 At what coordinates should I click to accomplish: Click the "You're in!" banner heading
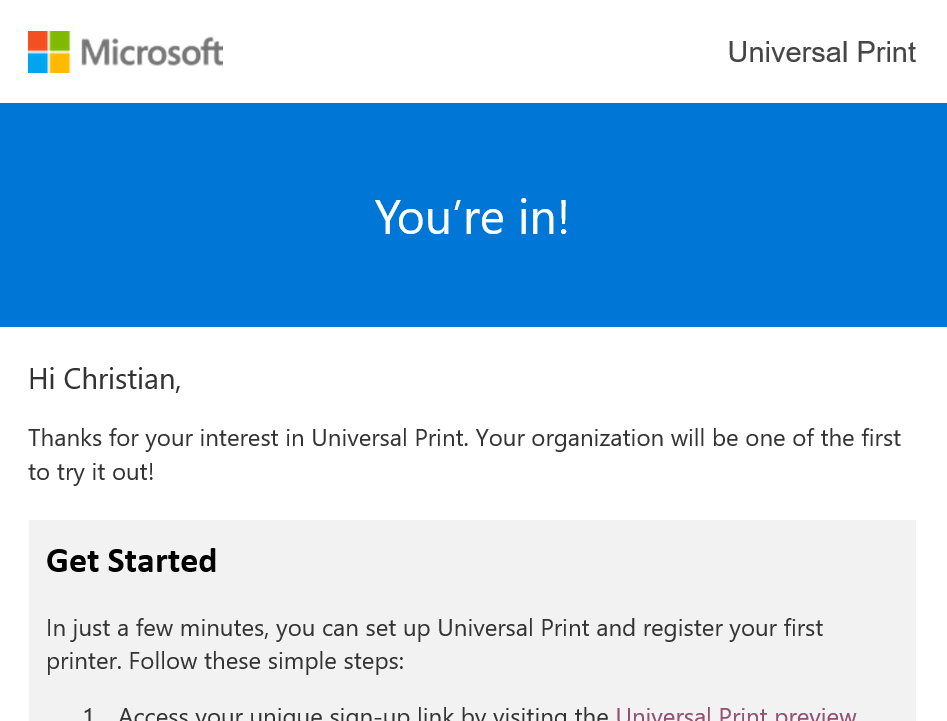(472, 216)
